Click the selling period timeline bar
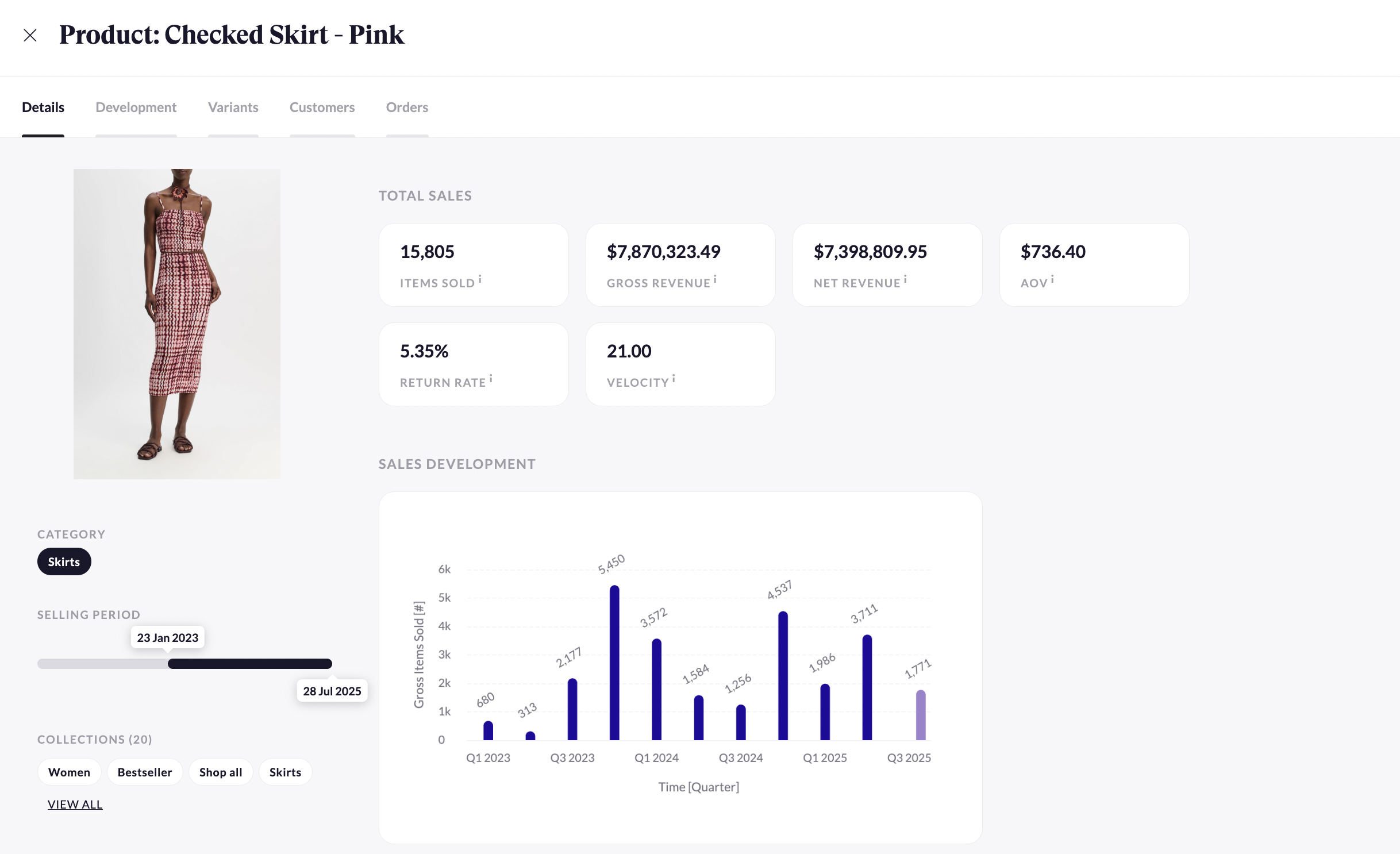This screenshot has width=1400, height=854. [249, 664]
